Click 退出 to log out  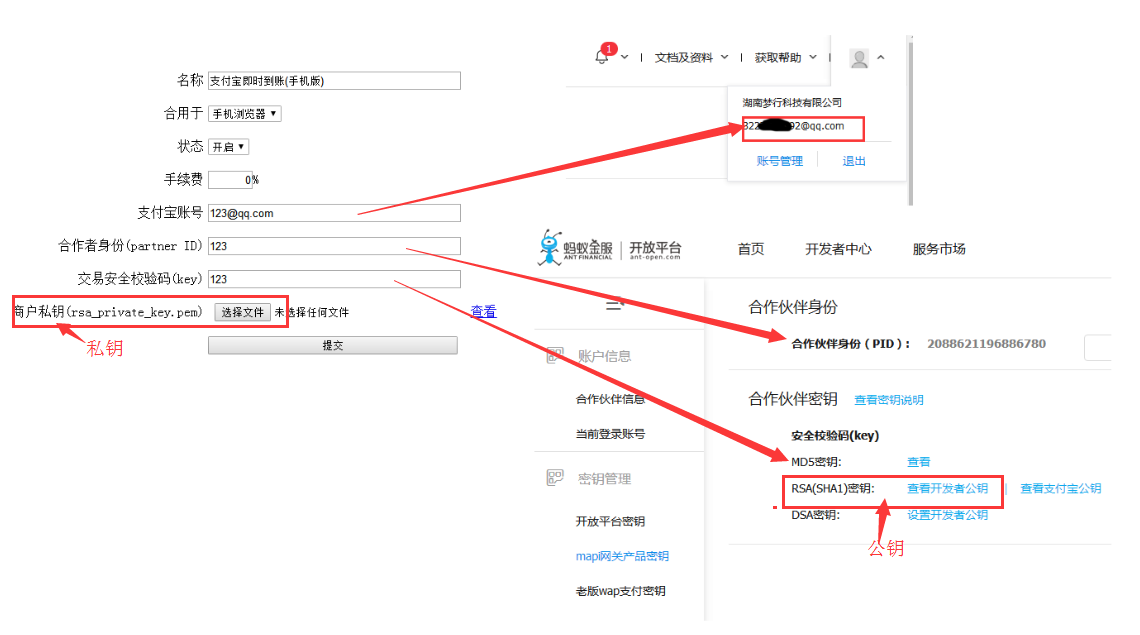854,161
